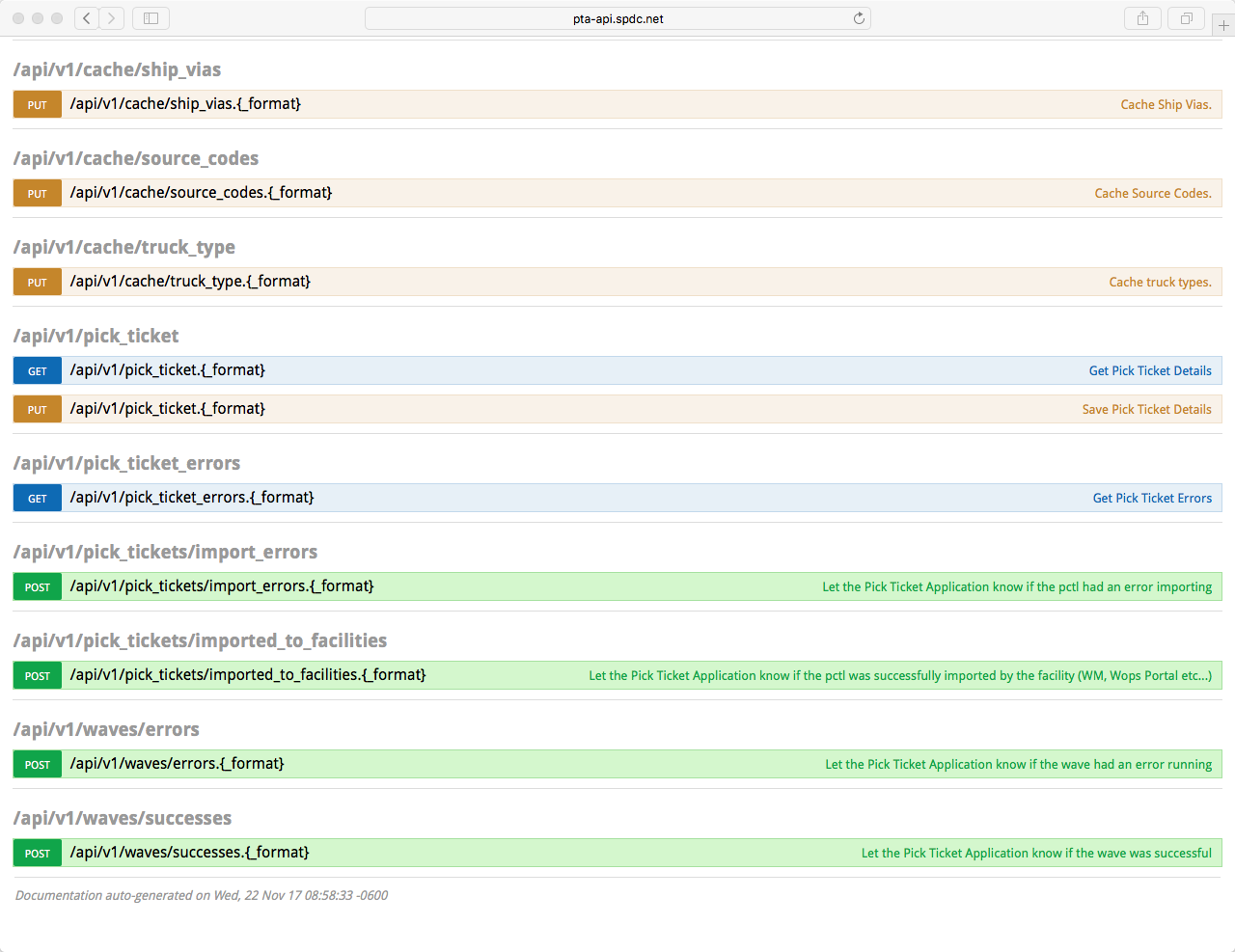Reload the page with the refresh icon
This screenshot has height=952, width=1235.
tap(859, 18)
